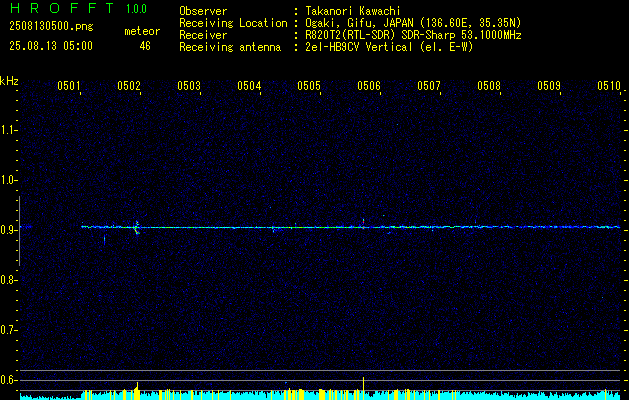Click time axis label 0501
This screenshot has height=400, width=629.
click(69, 85)
